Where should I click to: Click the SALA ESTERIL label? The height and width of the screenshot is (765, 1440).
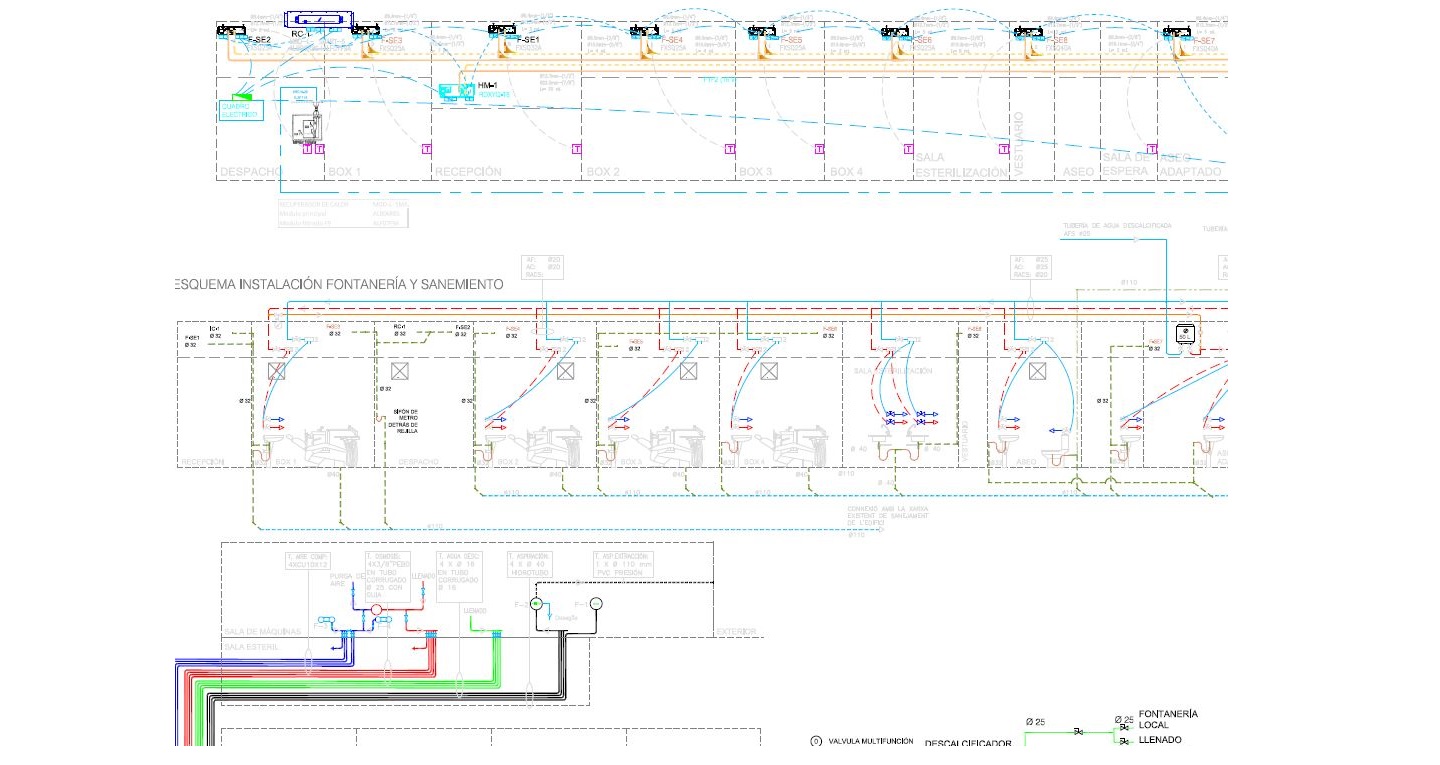(251, 647)
